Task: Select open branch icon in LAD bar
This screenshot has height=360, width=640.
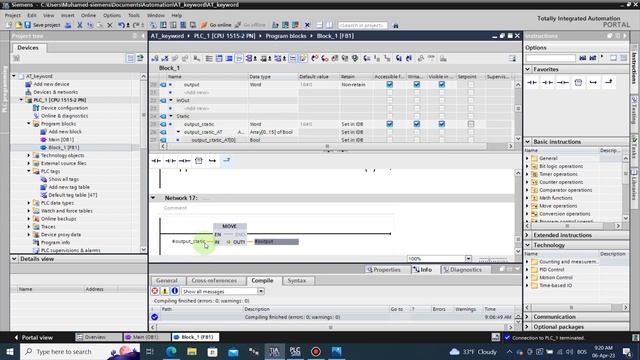Action: tap(212, 161)
